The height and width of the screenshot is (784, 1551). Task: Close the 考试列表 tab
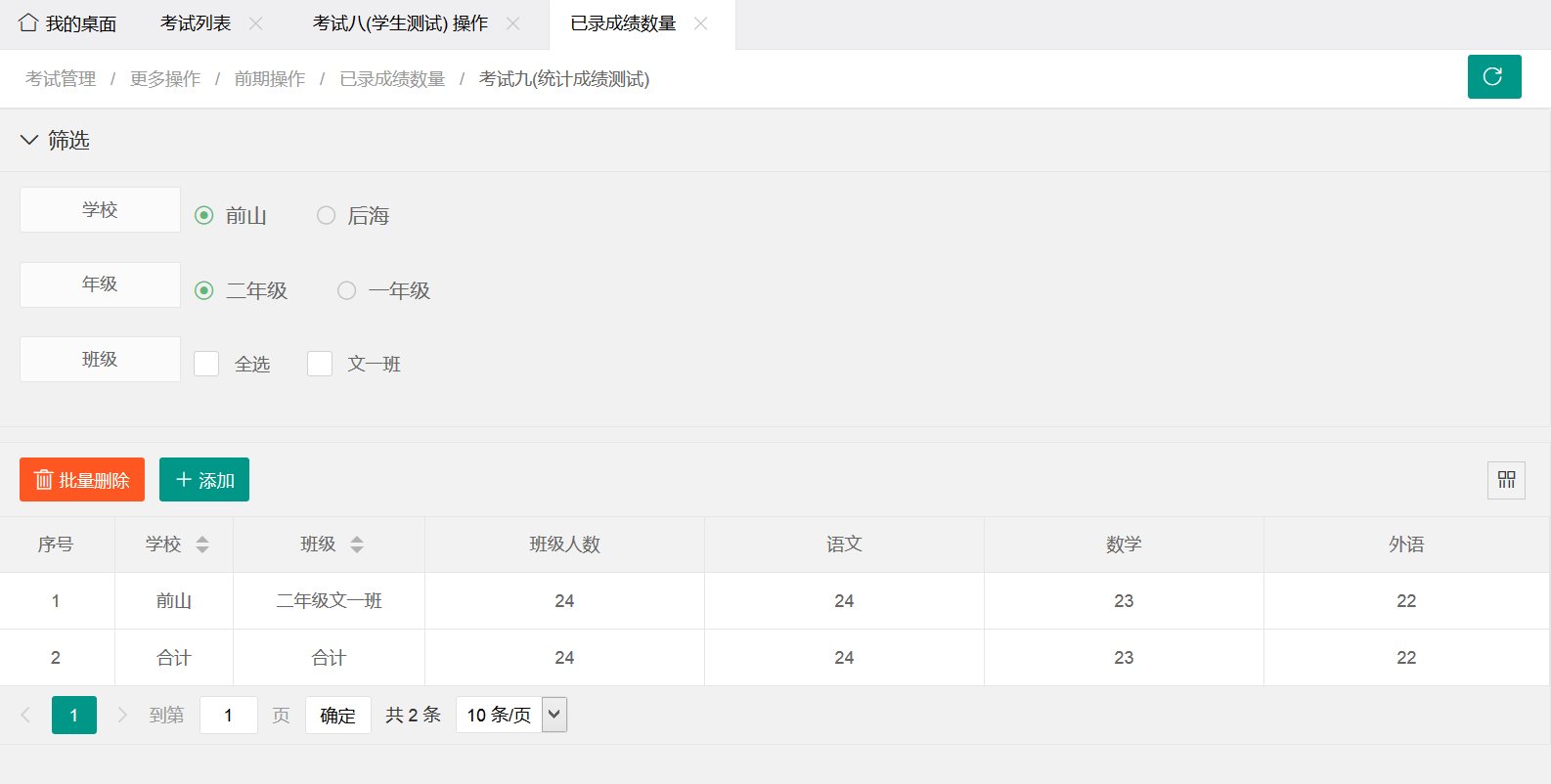tap(256, 23)
